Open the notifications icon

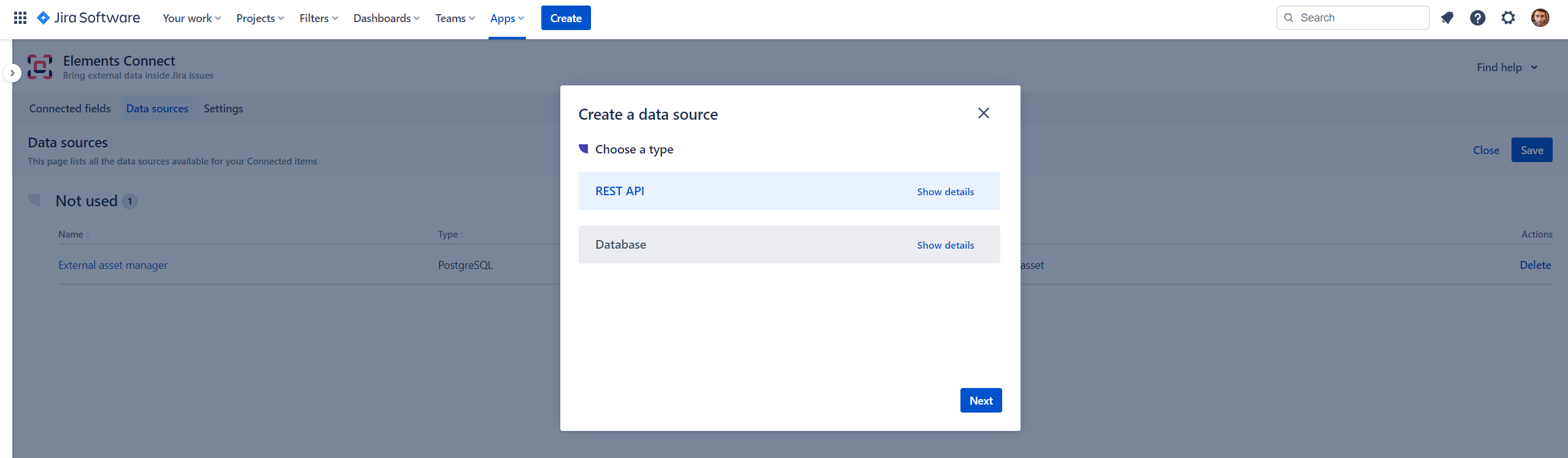click(x=1447, y=18)
